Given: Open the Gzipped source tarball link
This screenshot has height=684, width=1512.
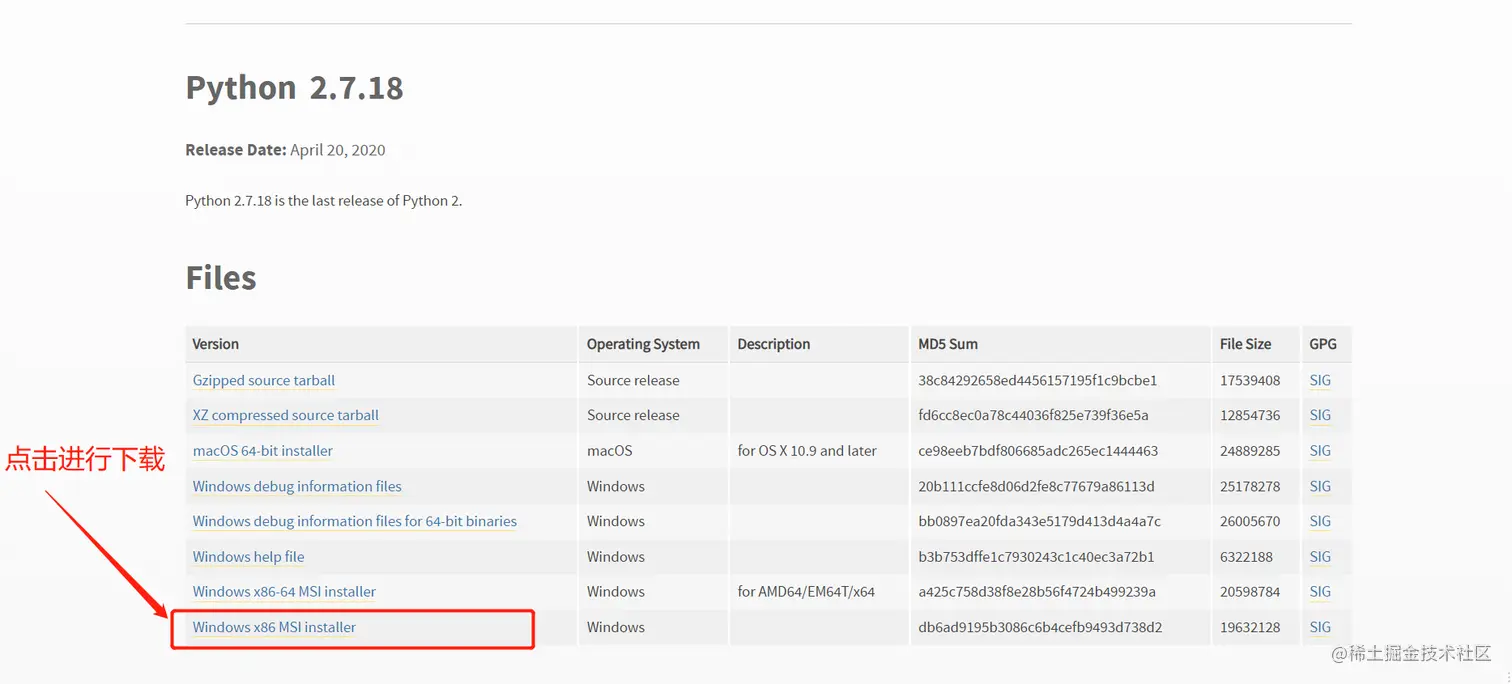Looking at the screenshot, I should [264, 380].
